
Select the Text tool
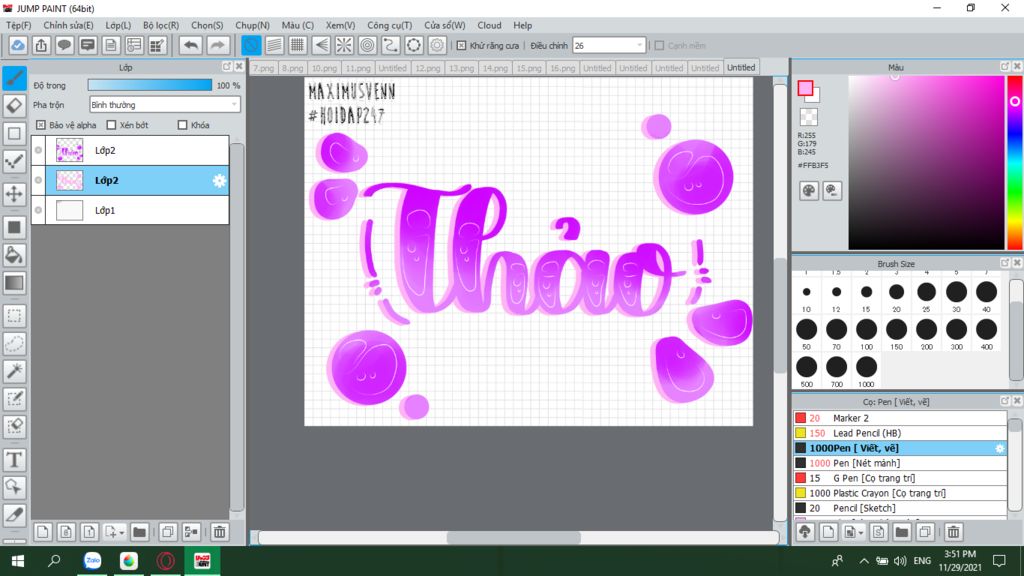[x=14, y=460]
